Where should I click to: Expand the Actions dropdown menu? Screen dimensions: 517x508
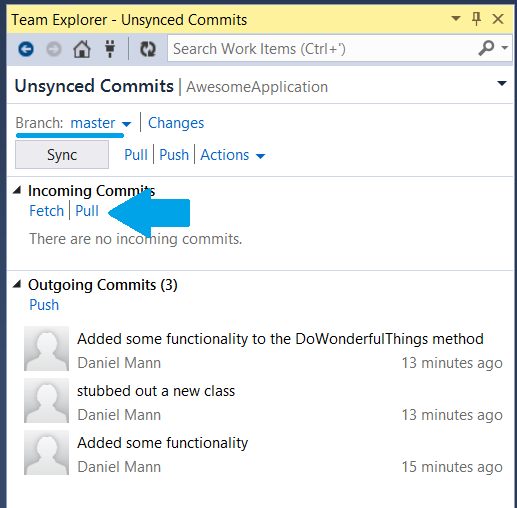(232, 155)
